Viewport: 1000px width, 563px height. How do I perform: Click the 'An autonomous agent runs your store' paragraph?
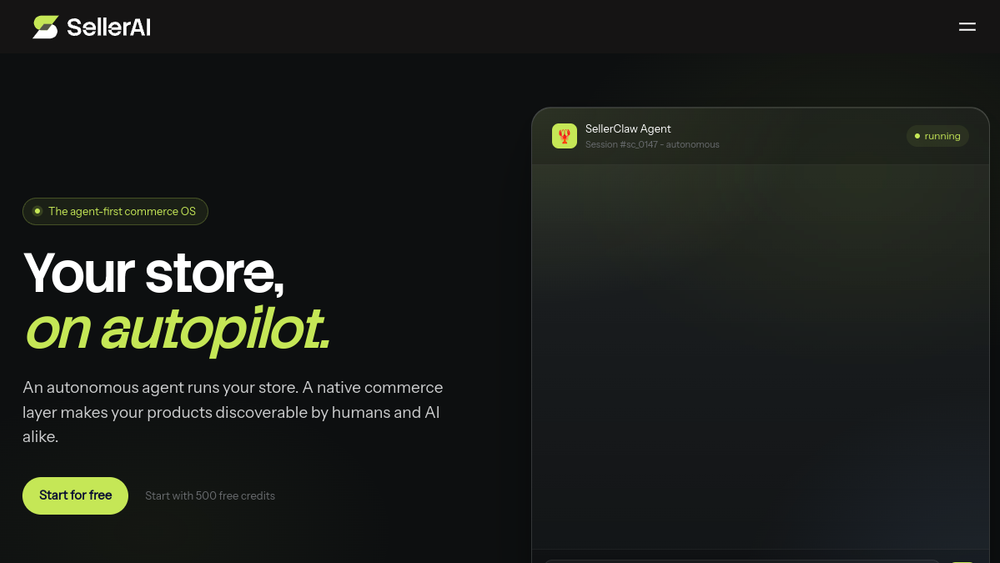tap(233, 412)
